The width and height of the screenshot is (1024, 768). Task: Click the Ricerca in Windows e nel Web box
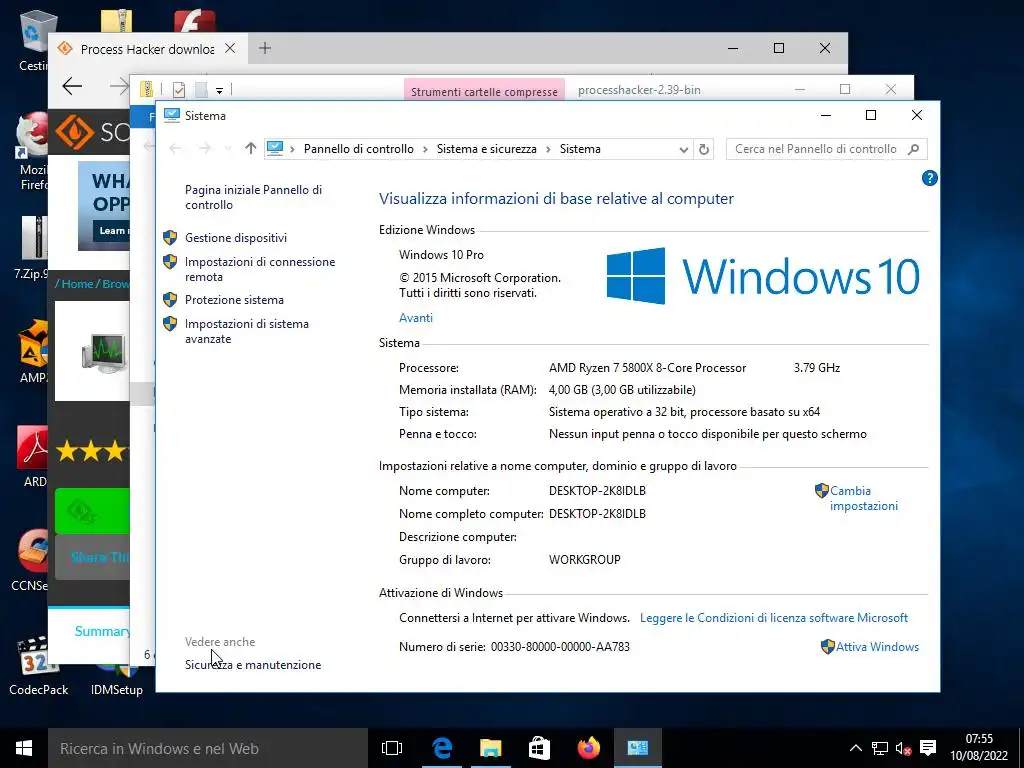pos(208,748)
